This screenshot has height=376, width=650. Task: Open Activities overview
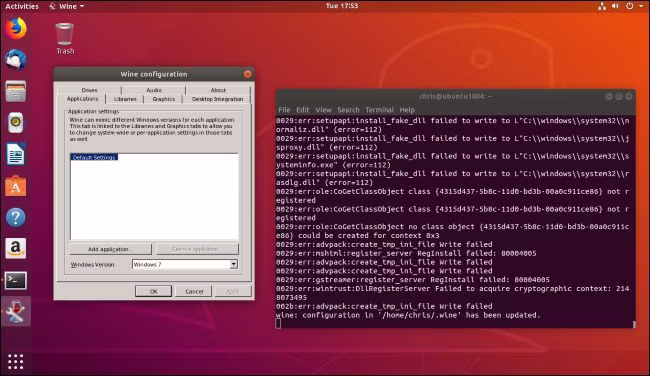[x=22, y=6]
